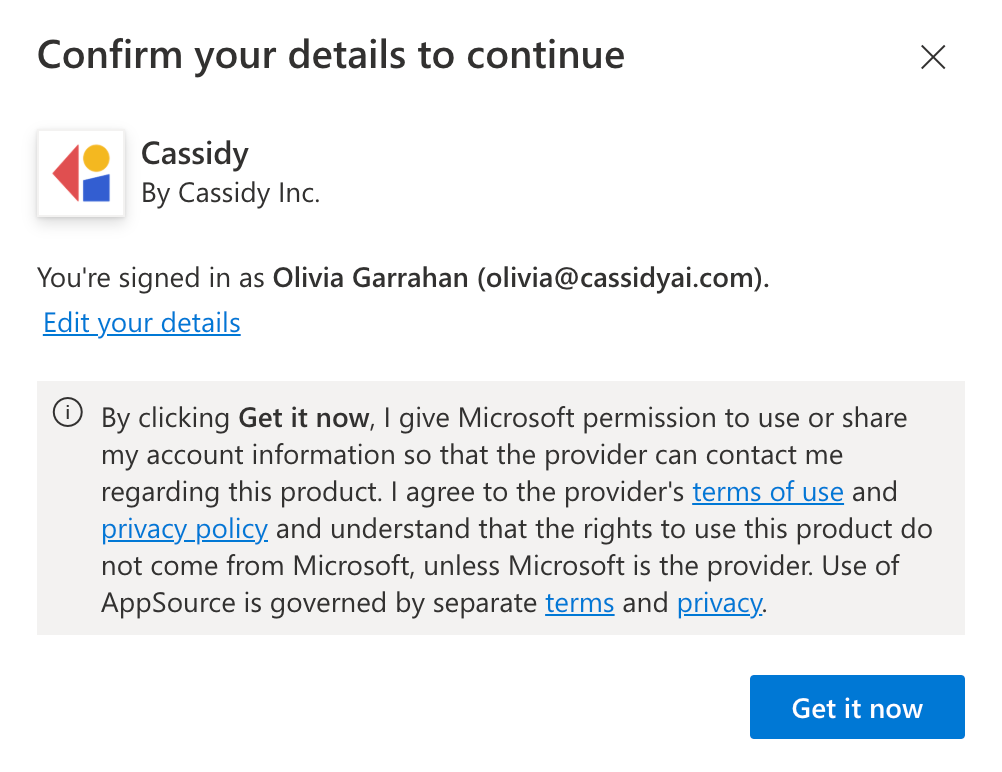Click the You're signed in as text

pos(150,277)
